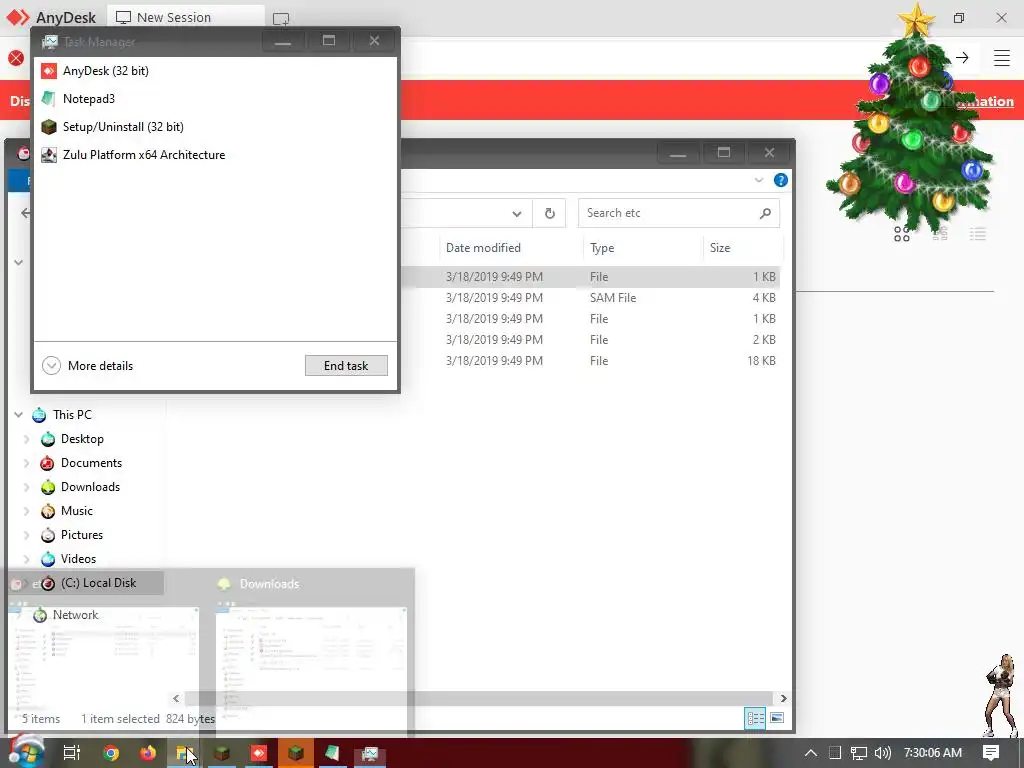Refresh the etc folder view

point(550,214)
